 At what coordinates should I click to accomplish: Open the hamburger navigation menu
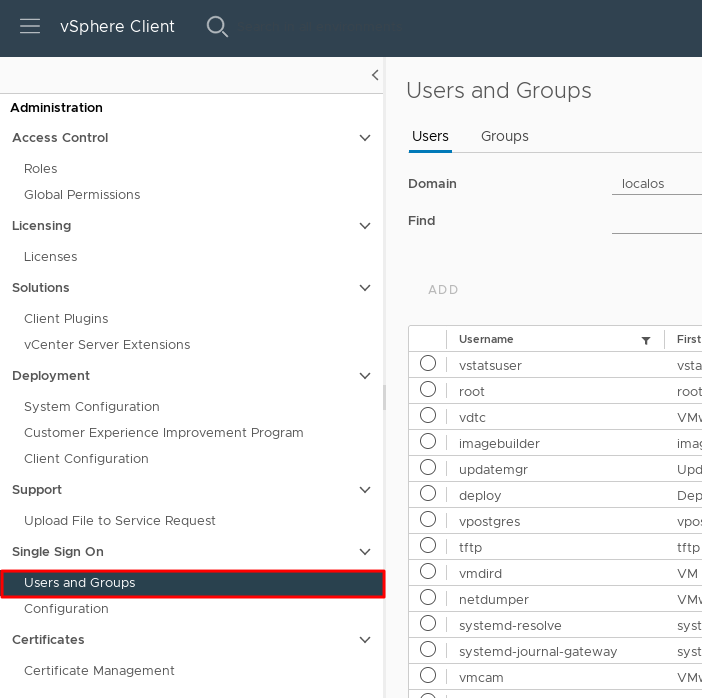click(30, 27)
